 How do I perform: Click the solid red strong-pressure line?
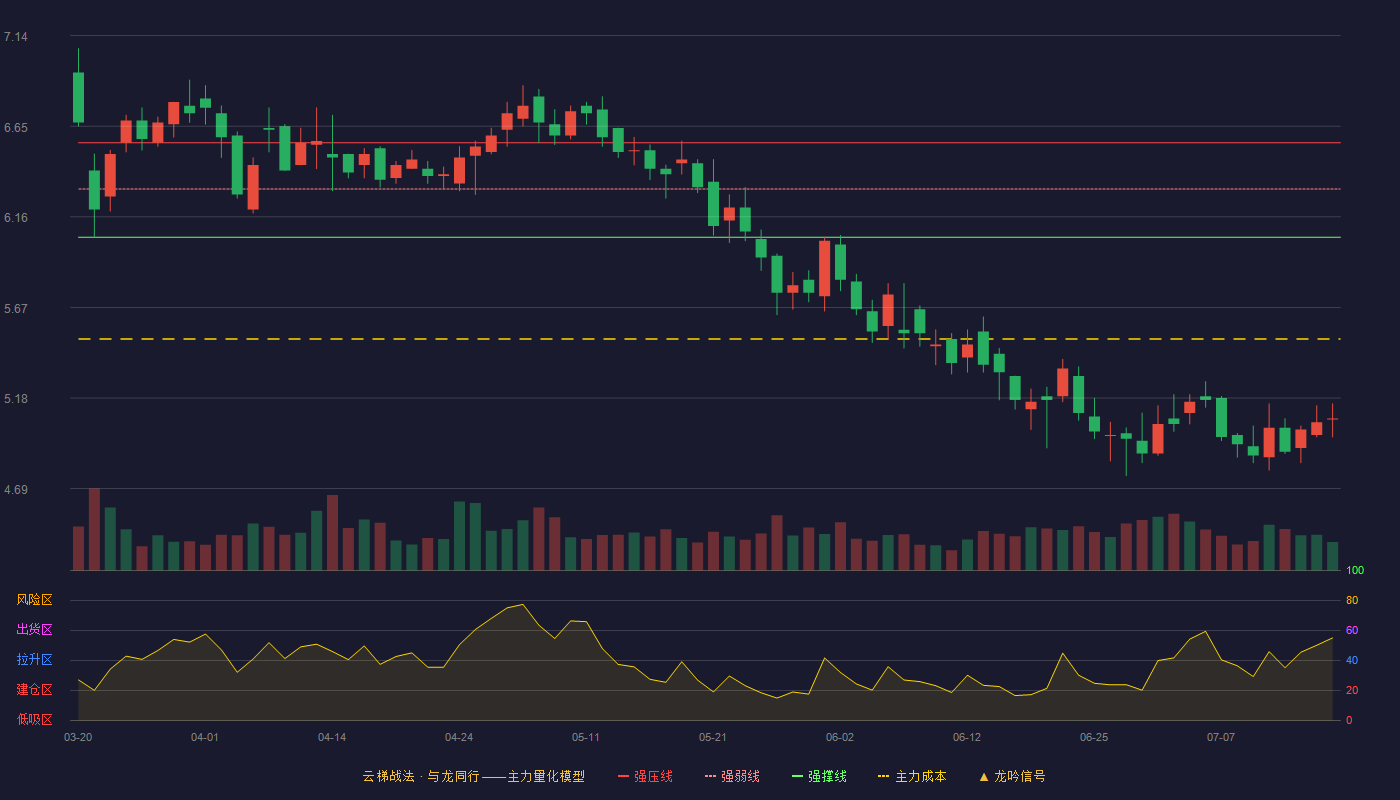709,143
